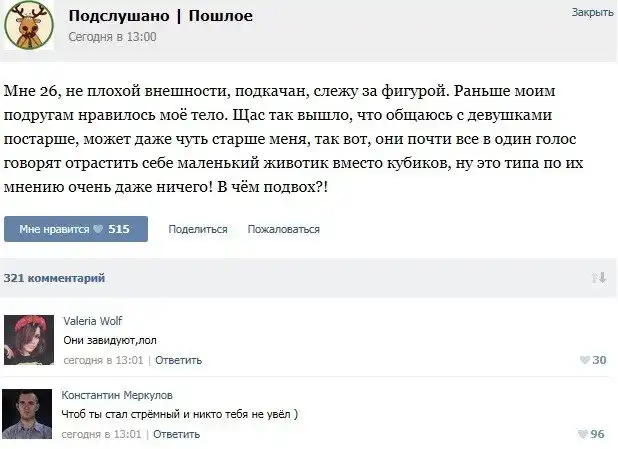The width and height of the screenshot is (618, 449).
Task: Click the timestamp on Константин Меркулов's comment
Action: (103, 434)
